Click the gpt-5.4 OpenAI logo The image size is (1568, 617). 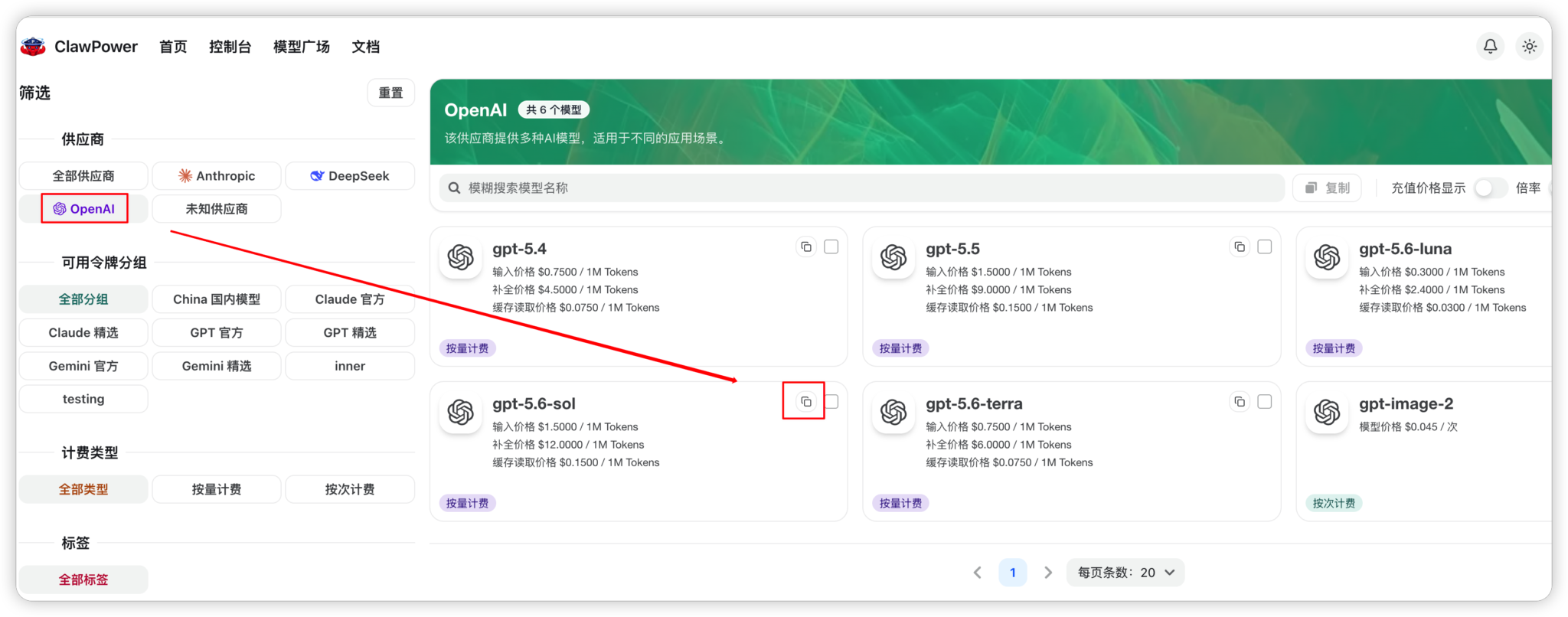(461, 257)
